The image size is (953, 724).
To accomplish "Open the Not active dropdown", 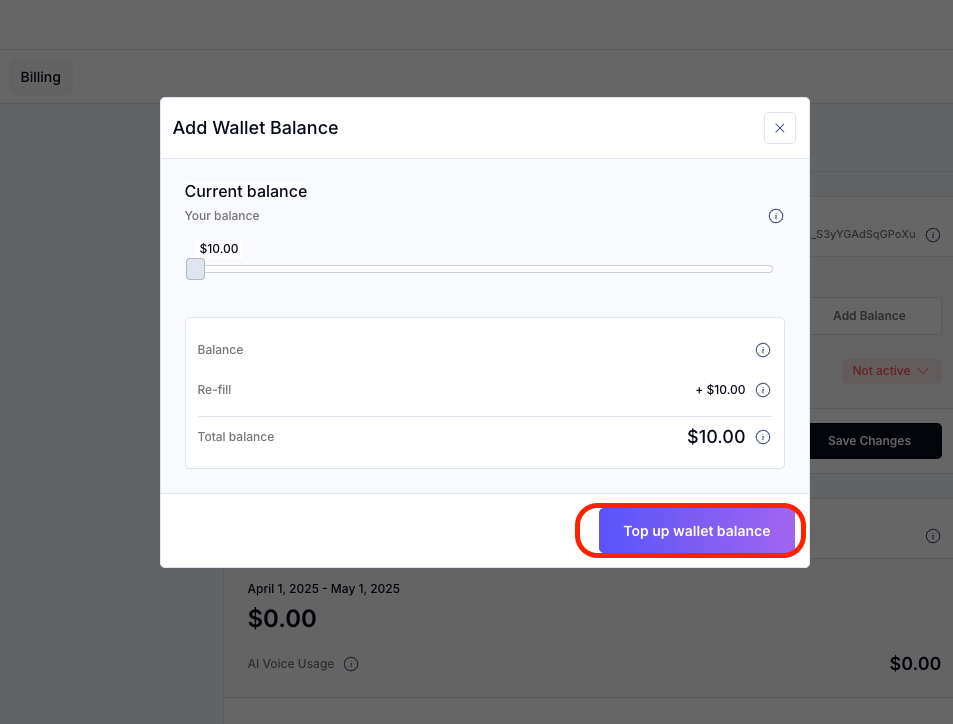I will pyautogui.click(x=890, y=371).
